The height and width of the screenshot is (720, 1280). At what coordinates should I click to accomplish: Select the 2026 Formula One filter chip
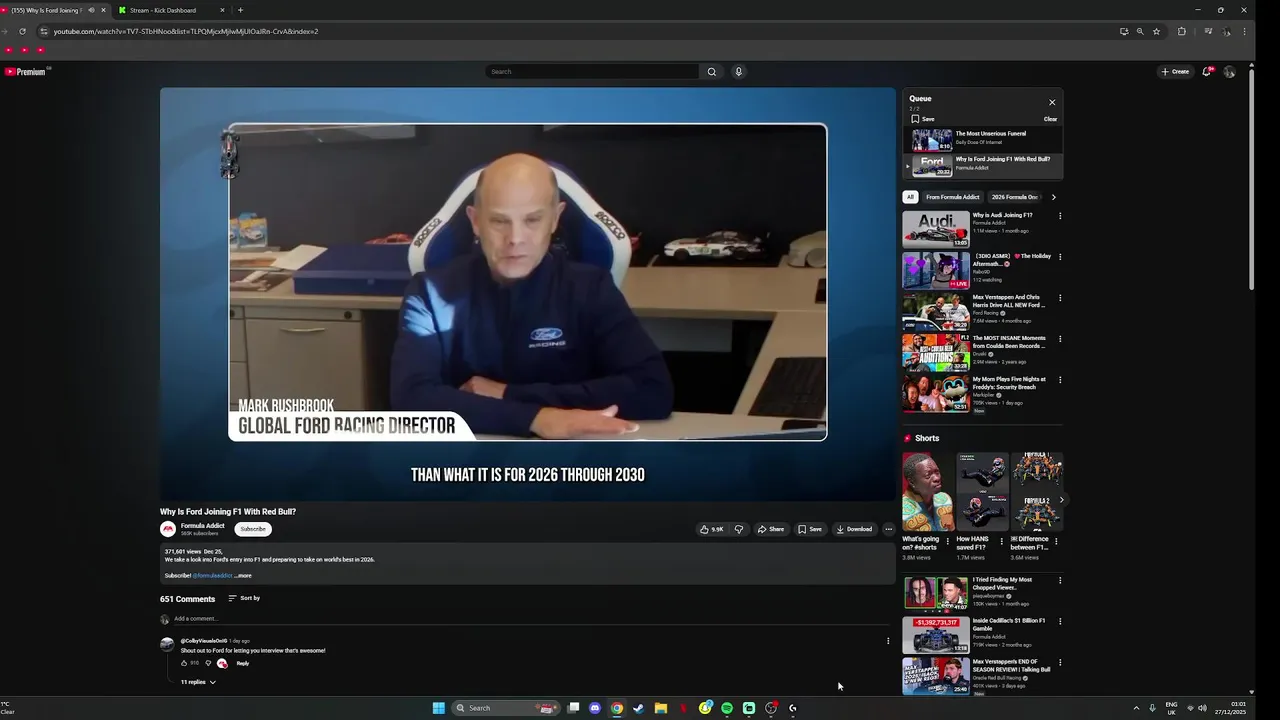tap(1014, 197)
